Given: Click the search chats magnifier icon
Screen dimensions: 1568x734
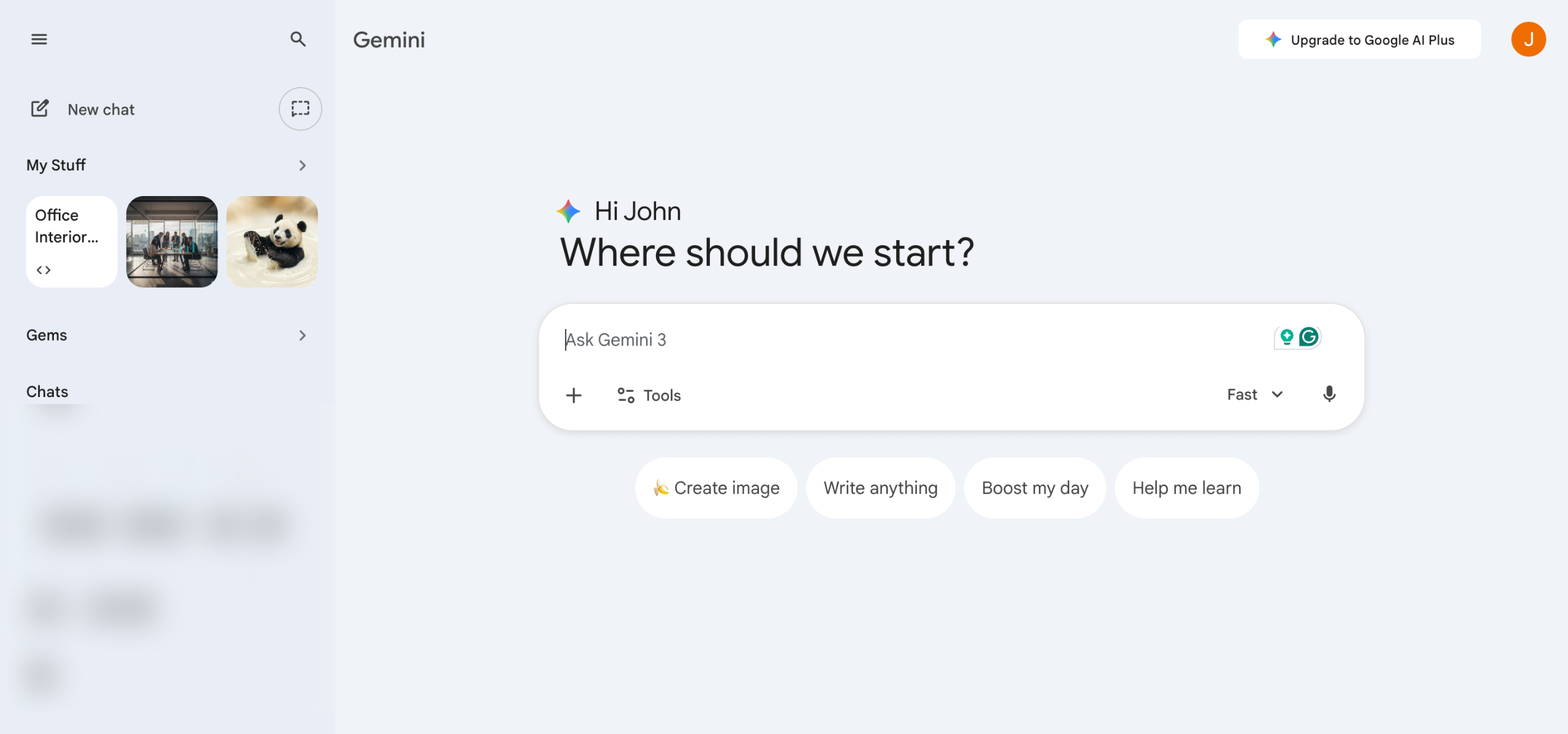Looking at the screenshot, I should 298,39.
